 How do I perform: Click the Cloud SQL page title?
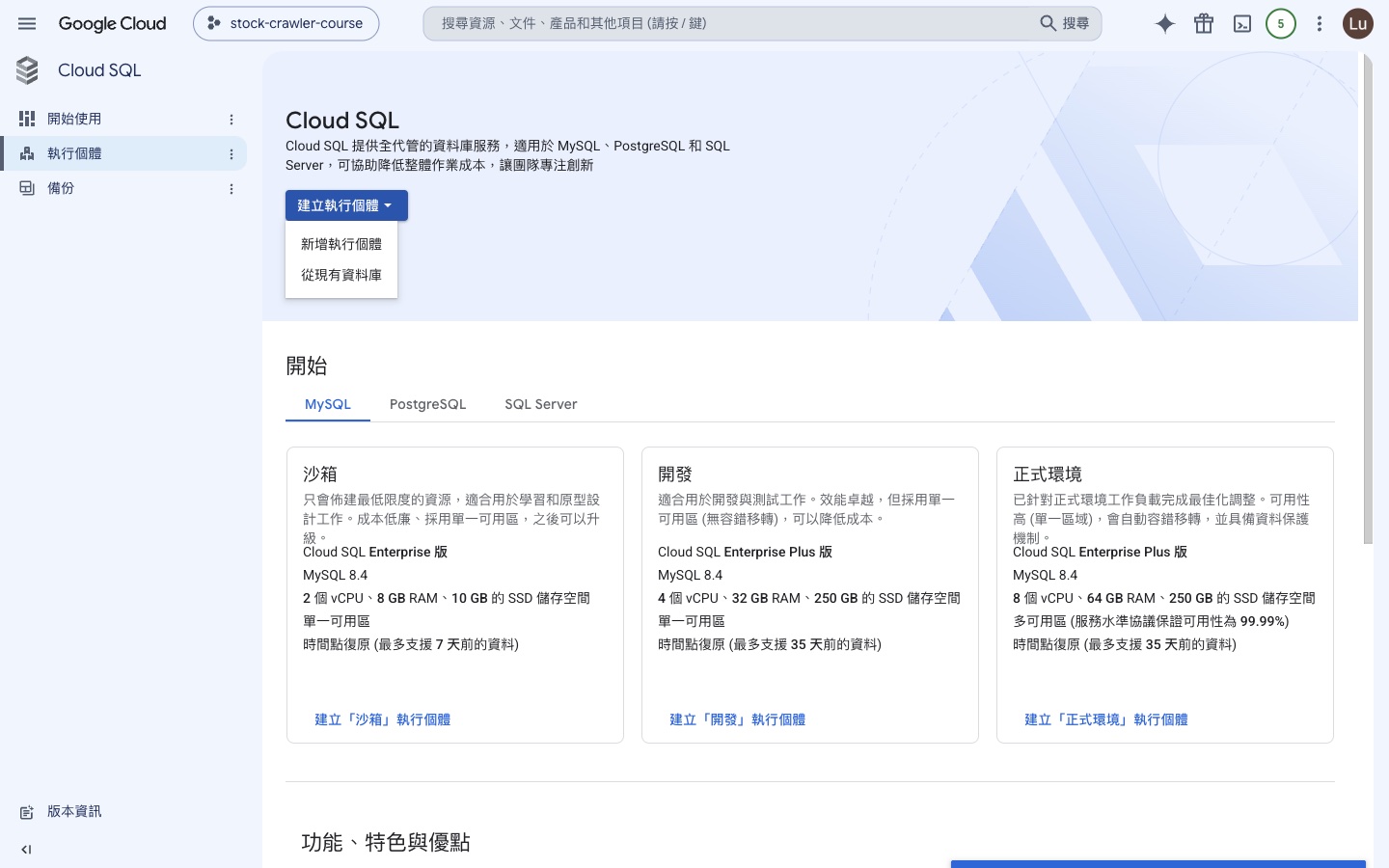tap(342, 121)
